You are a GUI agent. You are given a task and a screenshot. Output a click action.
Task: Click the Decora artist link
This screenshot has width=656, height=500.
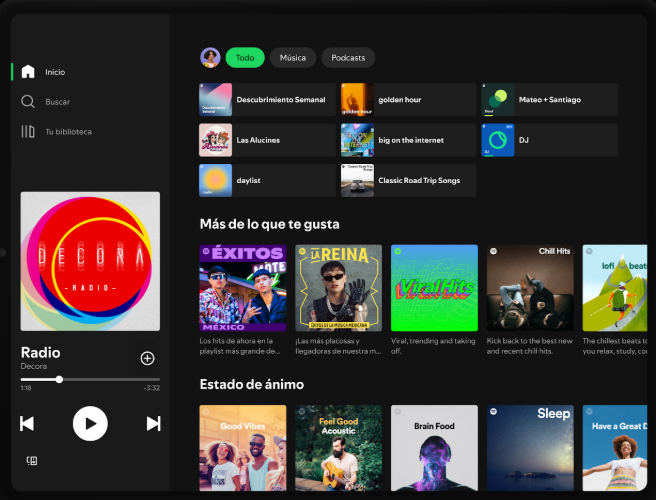[x=34, y=367]
